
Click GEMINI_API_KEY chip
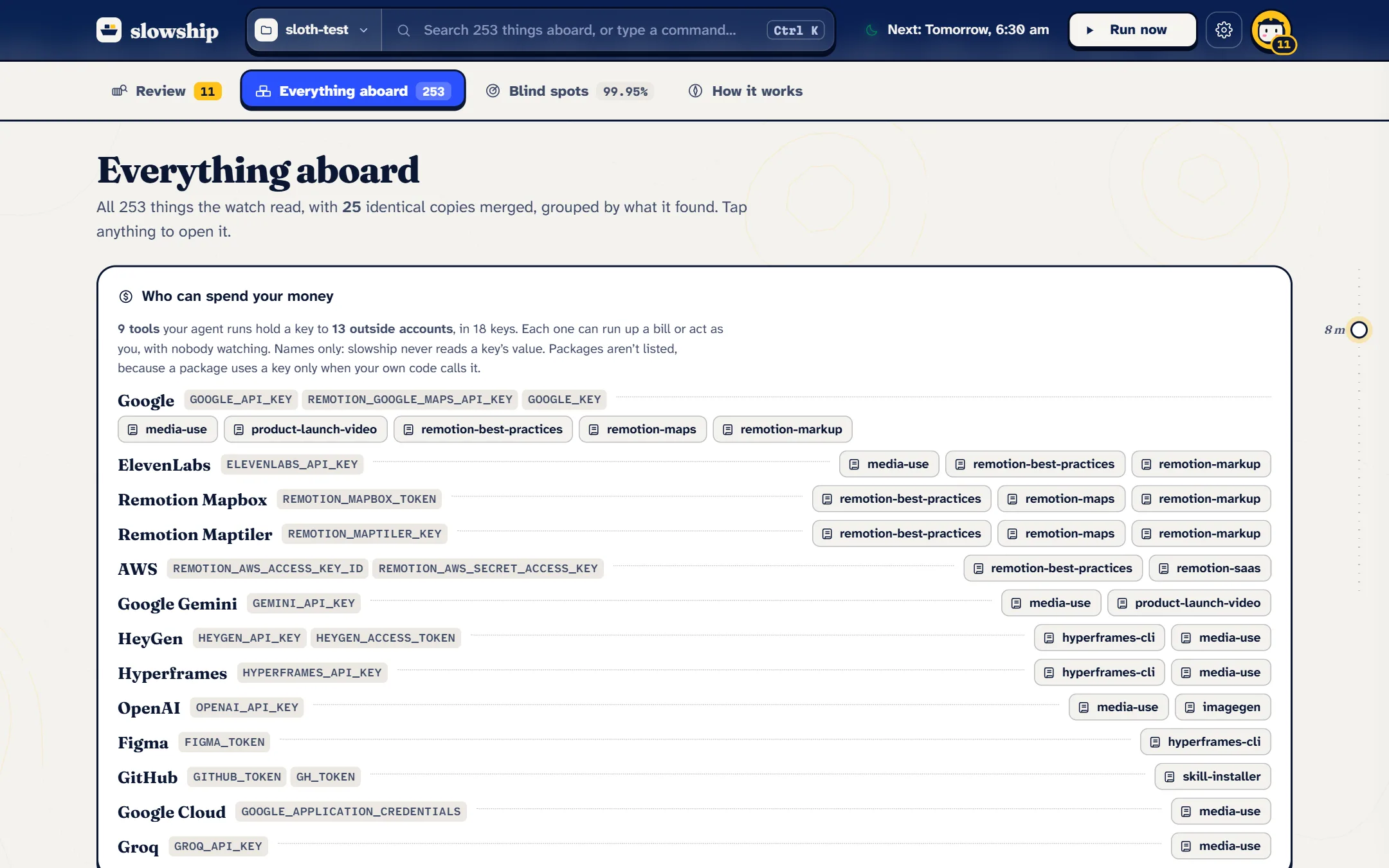[304, 603]
